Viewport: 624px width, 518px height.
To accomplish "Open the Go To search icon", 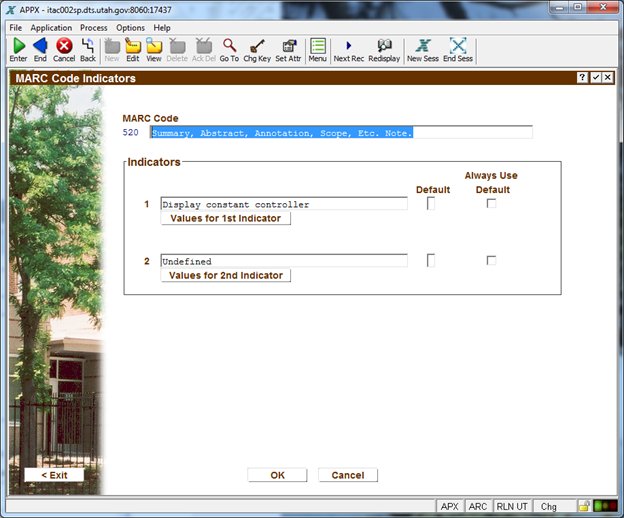I will 229,46.
